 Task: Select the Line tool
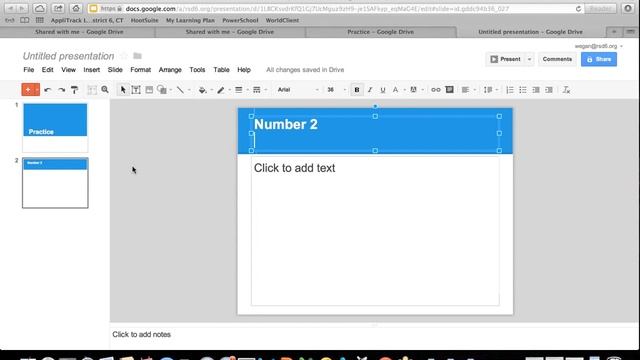(180, 90)
